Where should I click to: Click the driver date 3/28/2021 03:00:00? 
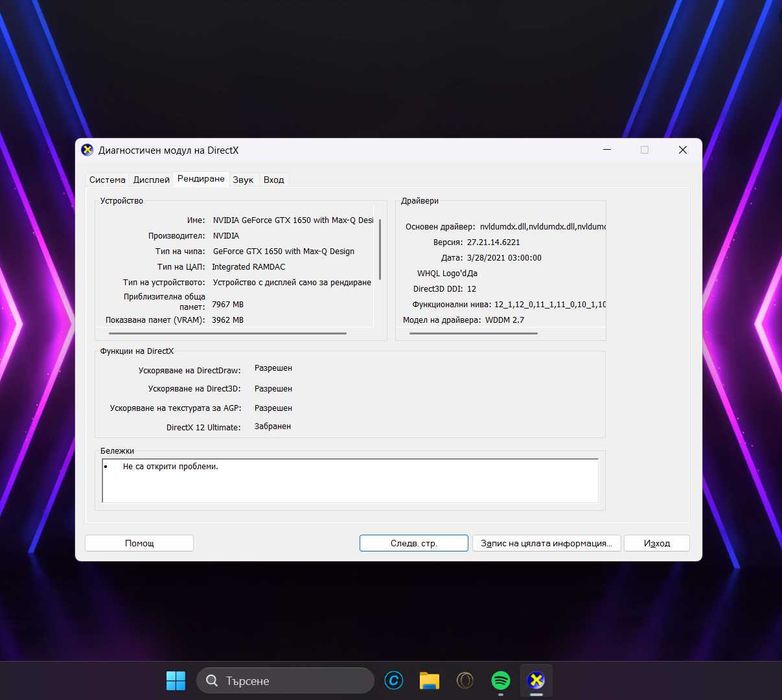tap(504, 258)
